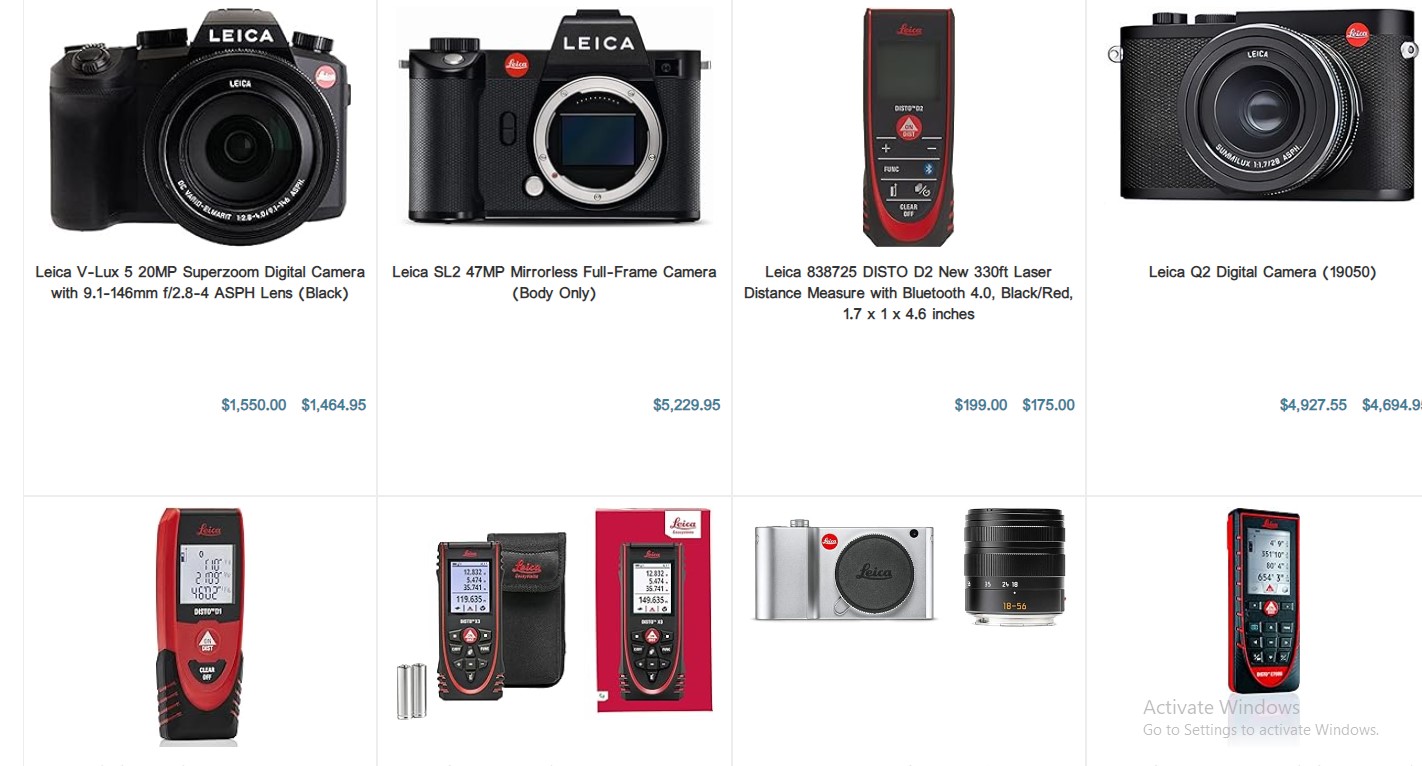Open the Leica 838725 DISTO D2 product title
The height and width of the screenshot is (766, 1422).
click(x=908, y=293)
